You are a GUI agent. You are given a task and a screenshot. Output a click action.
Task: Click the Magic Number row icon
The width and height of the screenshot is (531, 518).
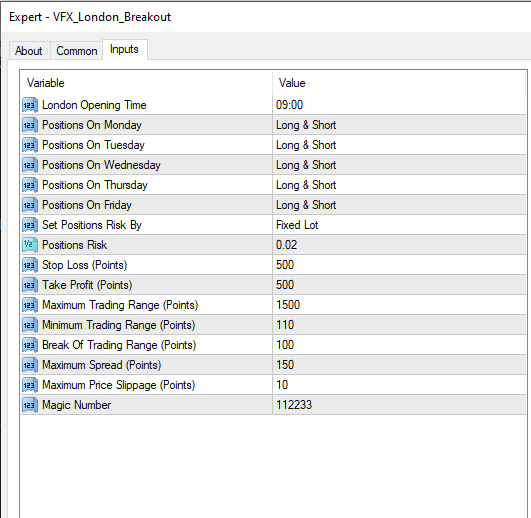pyautogui.click(x=30, y=405)
